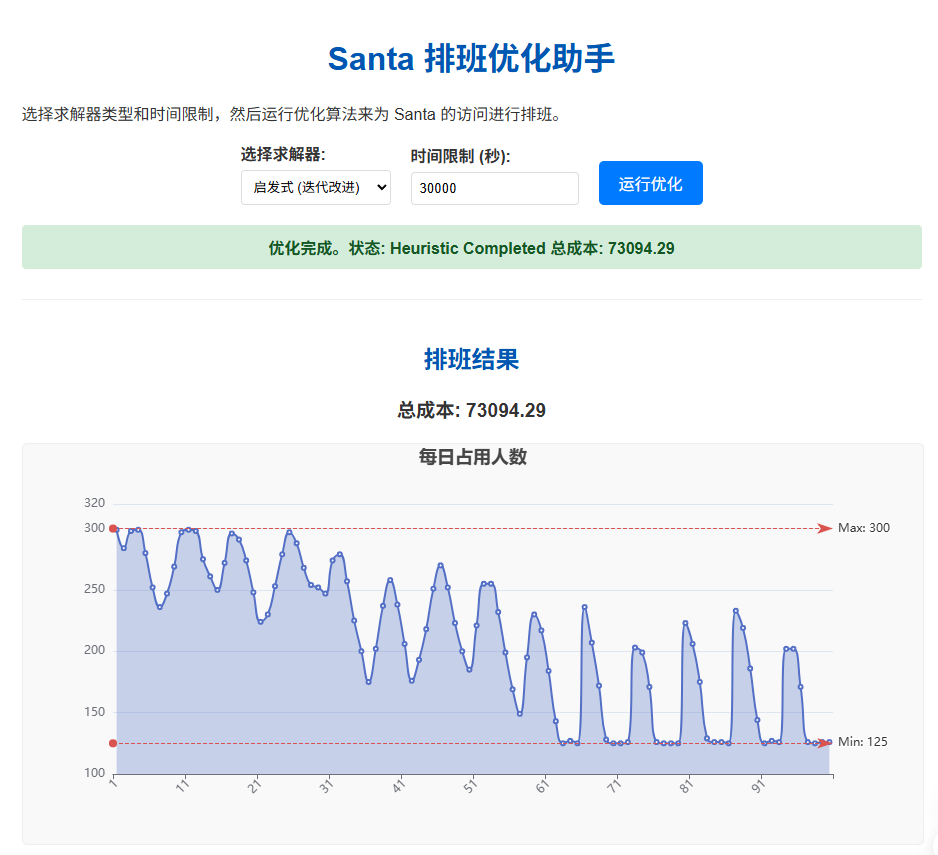Click the 运行优化 button
Image resolution: width=938 pixels, height=855 pixels.
tap(651, 183)
